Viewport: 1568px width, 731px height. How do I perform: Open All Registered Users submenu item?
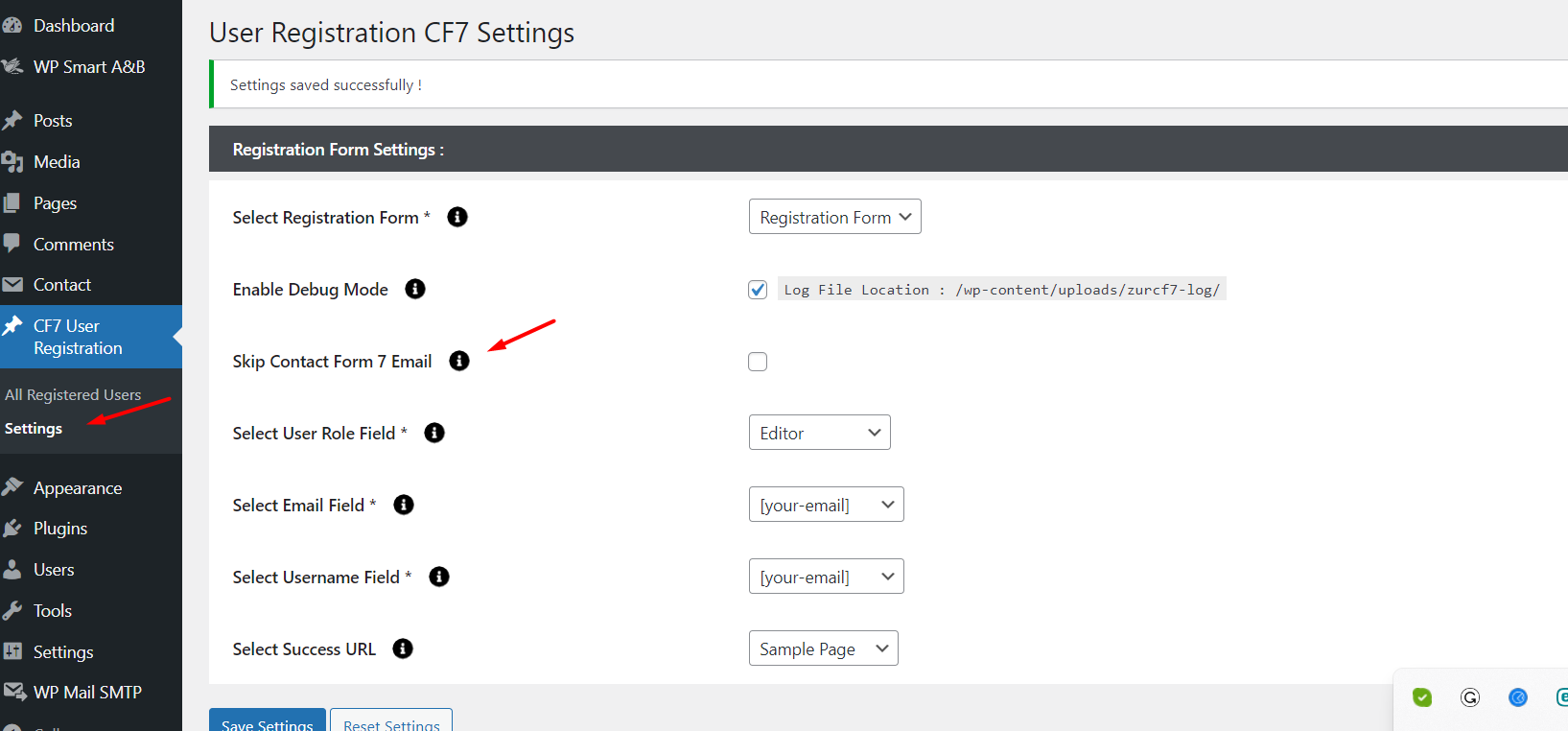point(73,394)
